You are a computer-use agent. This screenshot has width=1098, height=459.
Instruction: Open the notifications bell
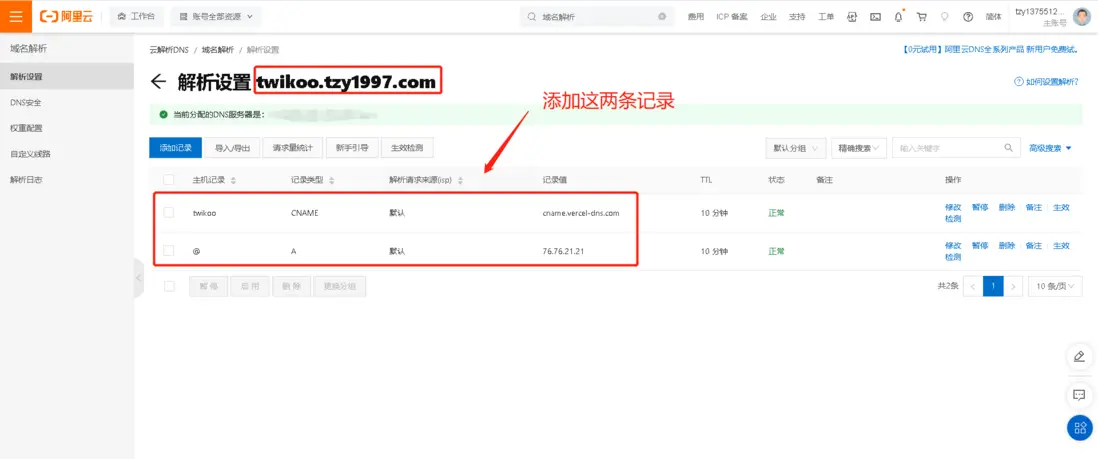898,17
